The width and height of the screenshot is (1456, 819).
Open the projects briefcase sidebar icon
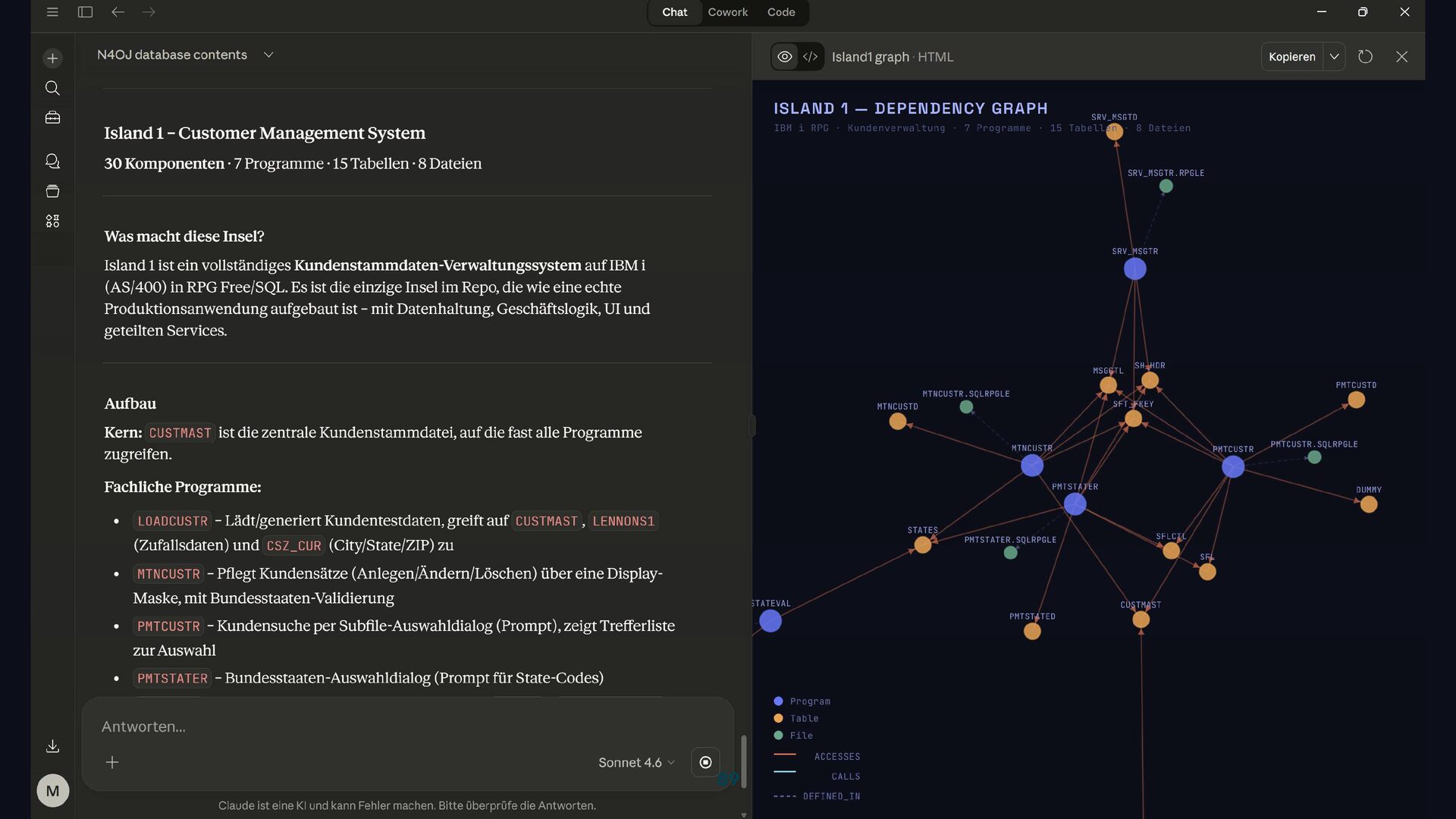tap(52, 118)
